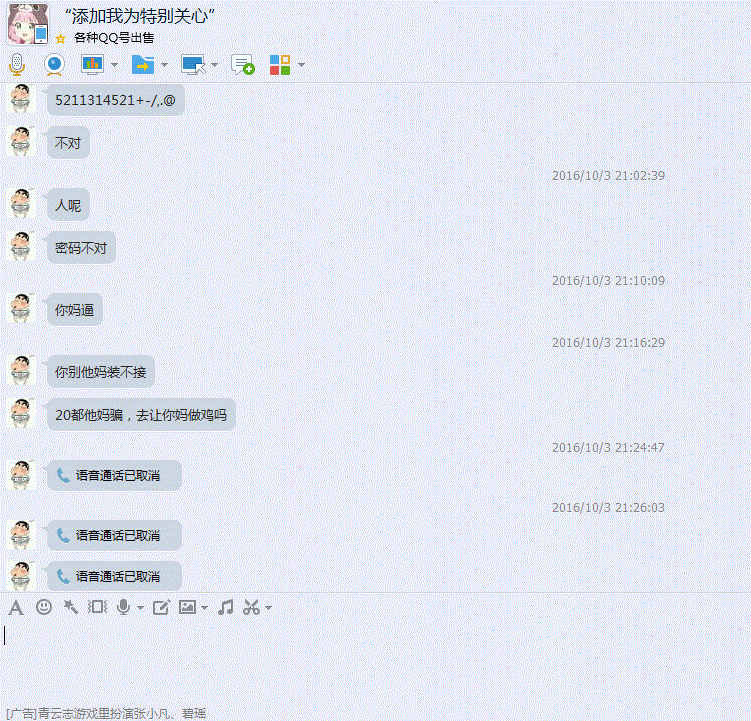This screenshot has height=721, width=751.
Task: Send a window shake nudge
Action: point(97,607)
